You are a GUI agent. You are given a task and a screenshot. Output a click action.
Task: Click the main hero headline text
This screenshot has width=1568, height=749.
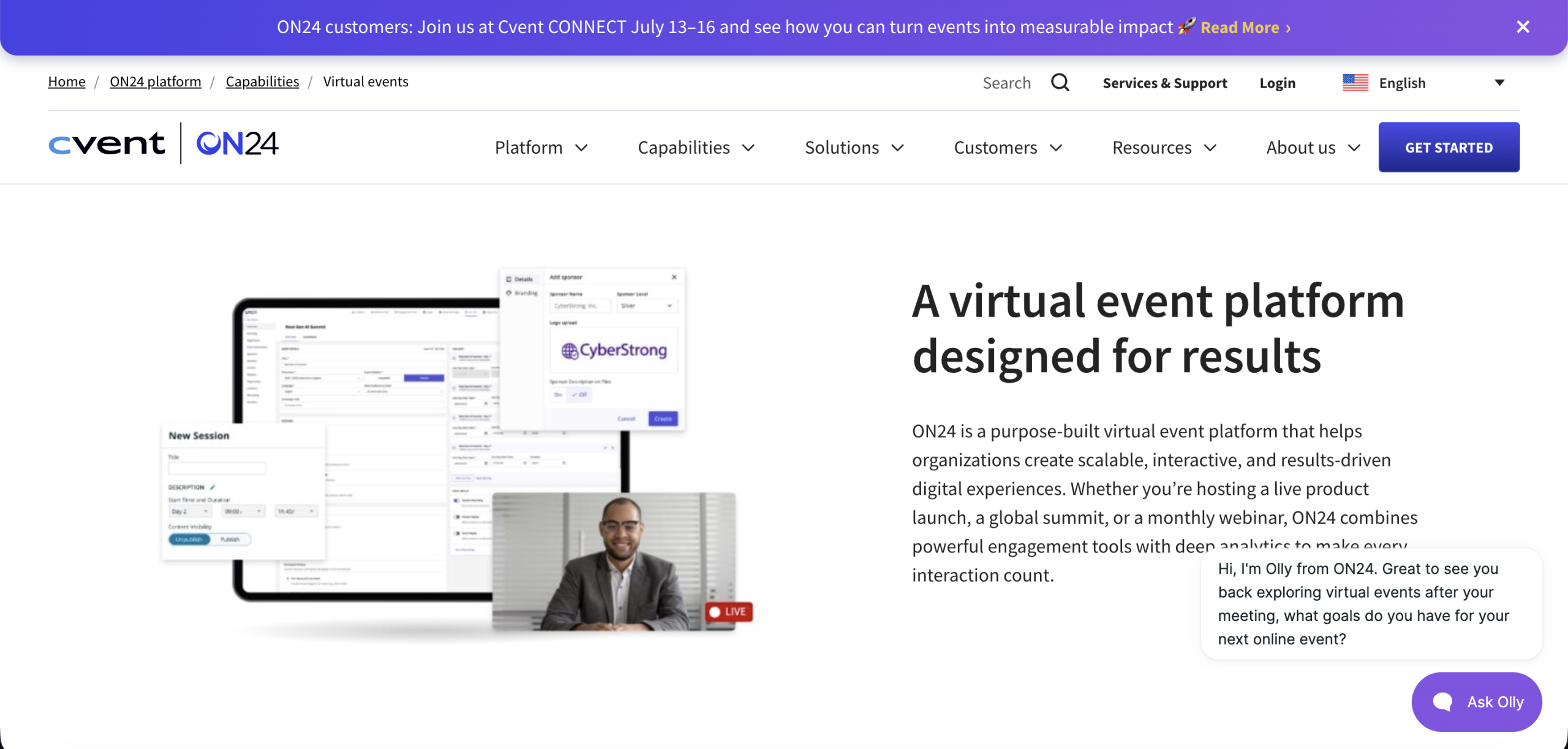tap(1158, 328)
